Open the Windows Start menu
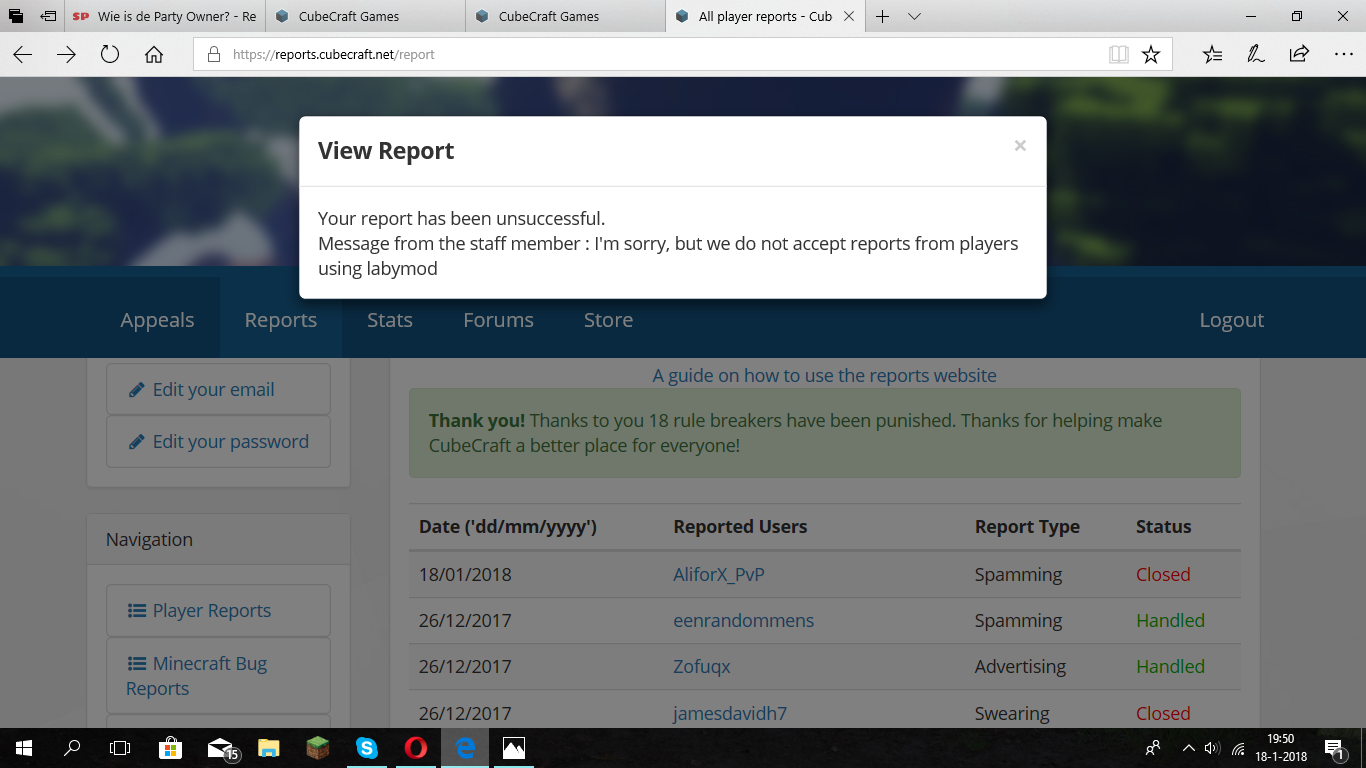This screenshot has height=768, width=1366. [x=24, y=748]
